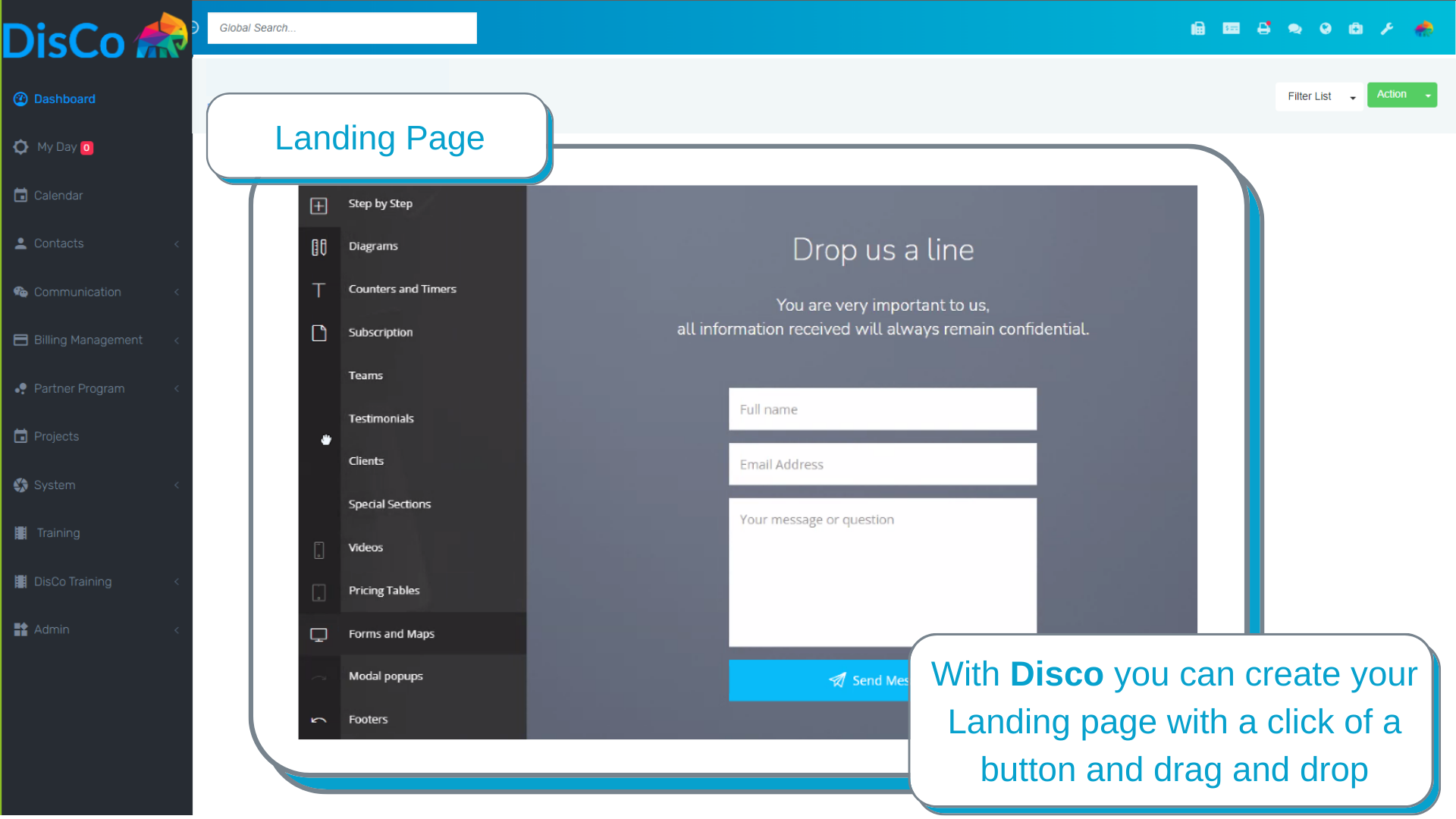
Task: Click the green Action button
Action: click(1393, 95)
